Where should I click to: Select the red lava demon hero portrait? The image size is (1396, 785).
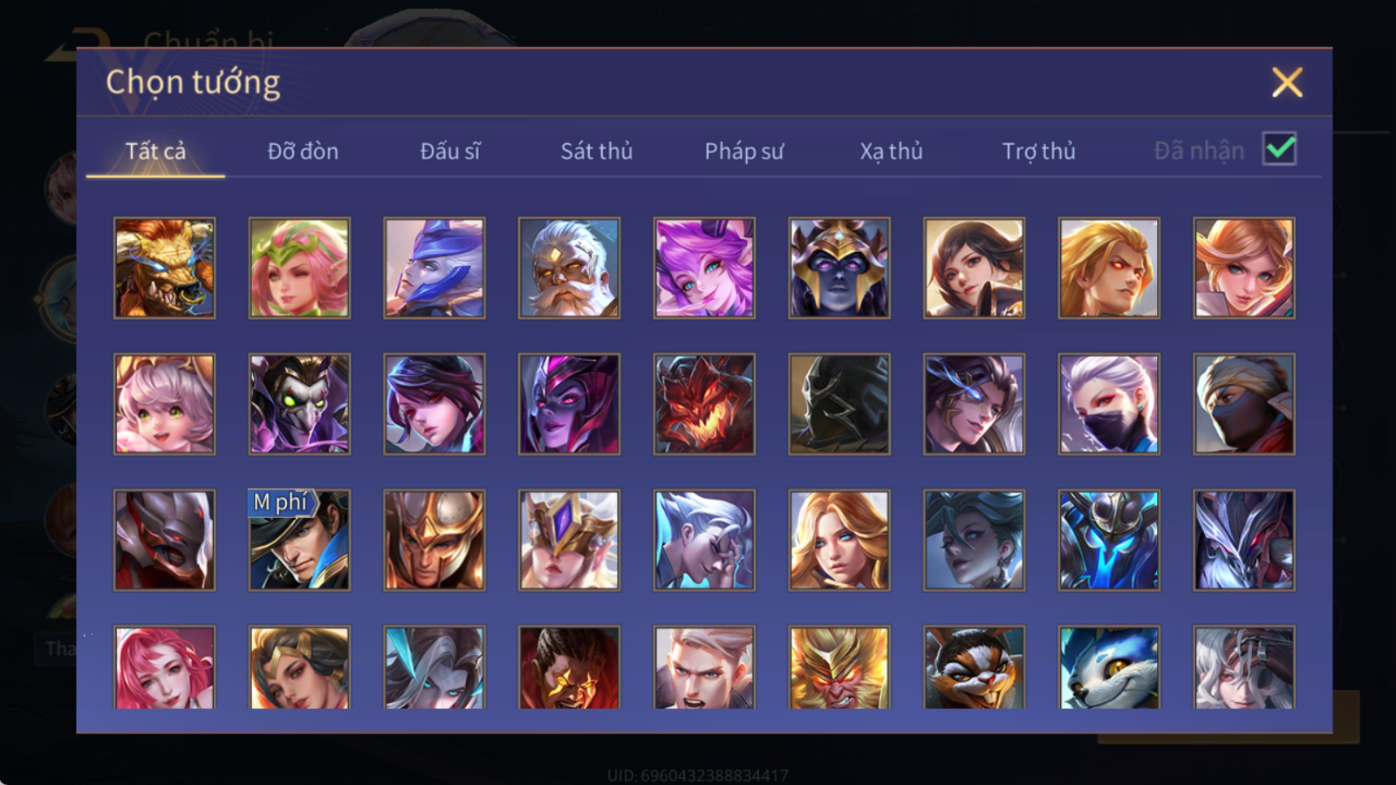click(x=704, y=404)
